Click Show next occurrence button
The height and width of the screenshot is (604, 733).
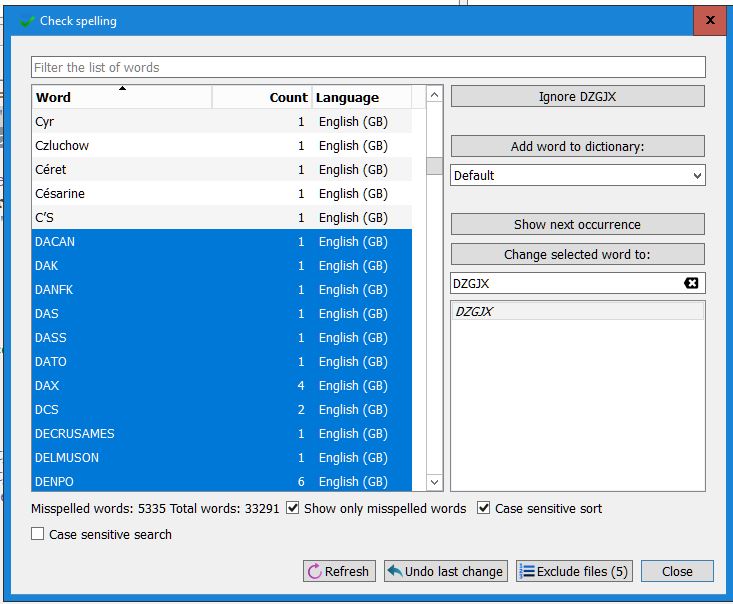coord(578,224)
